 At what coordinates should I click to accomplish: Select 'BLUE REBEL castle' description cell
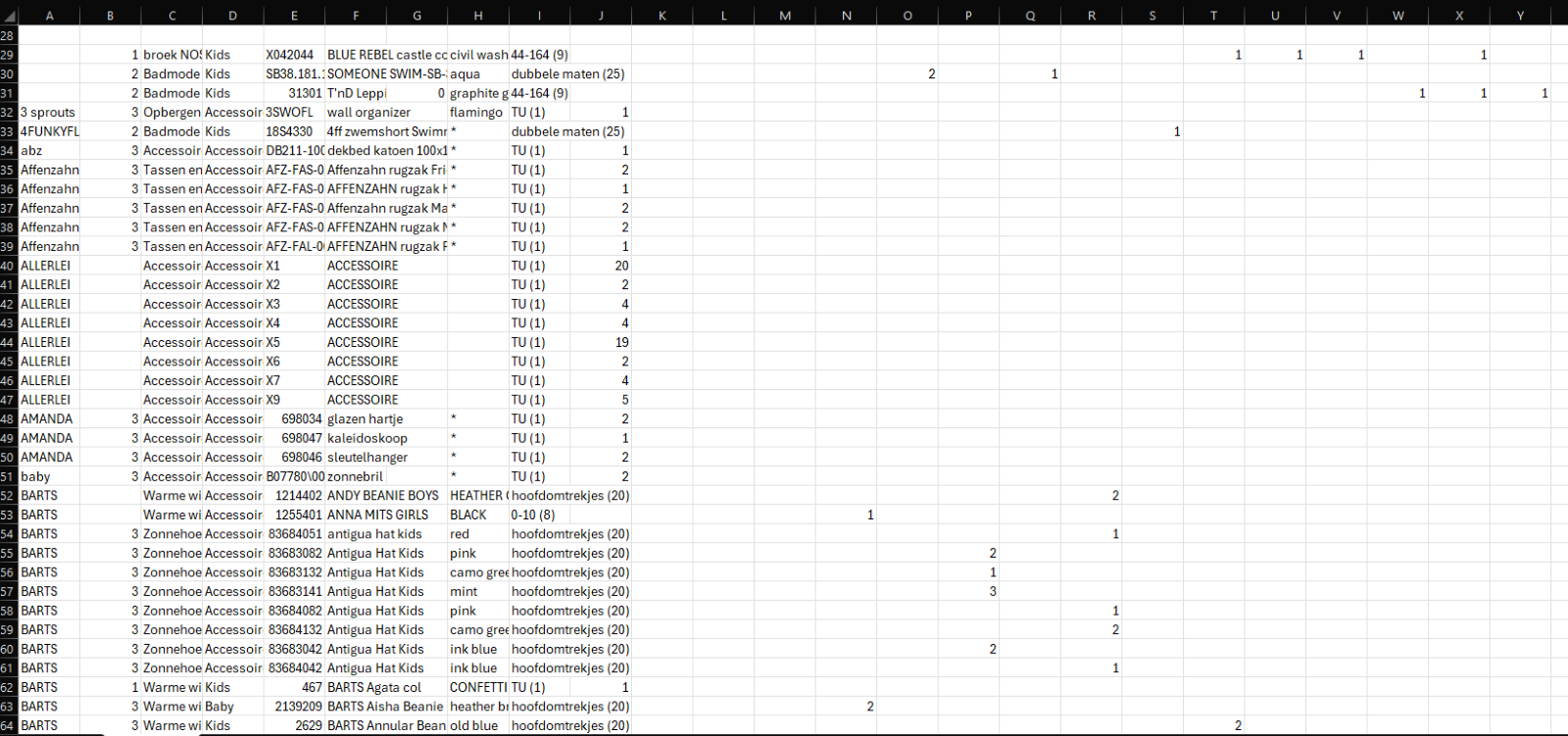tap(386, 55)
